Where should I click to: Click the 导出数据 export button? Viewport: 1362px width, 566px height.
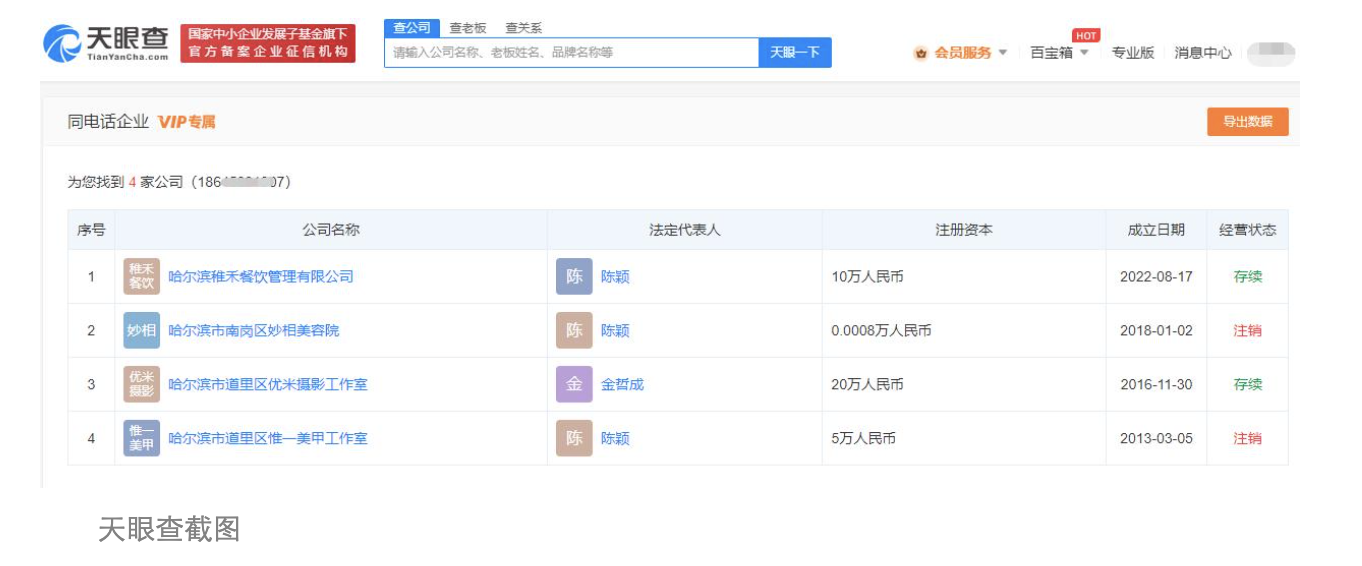pos(1247,122)
